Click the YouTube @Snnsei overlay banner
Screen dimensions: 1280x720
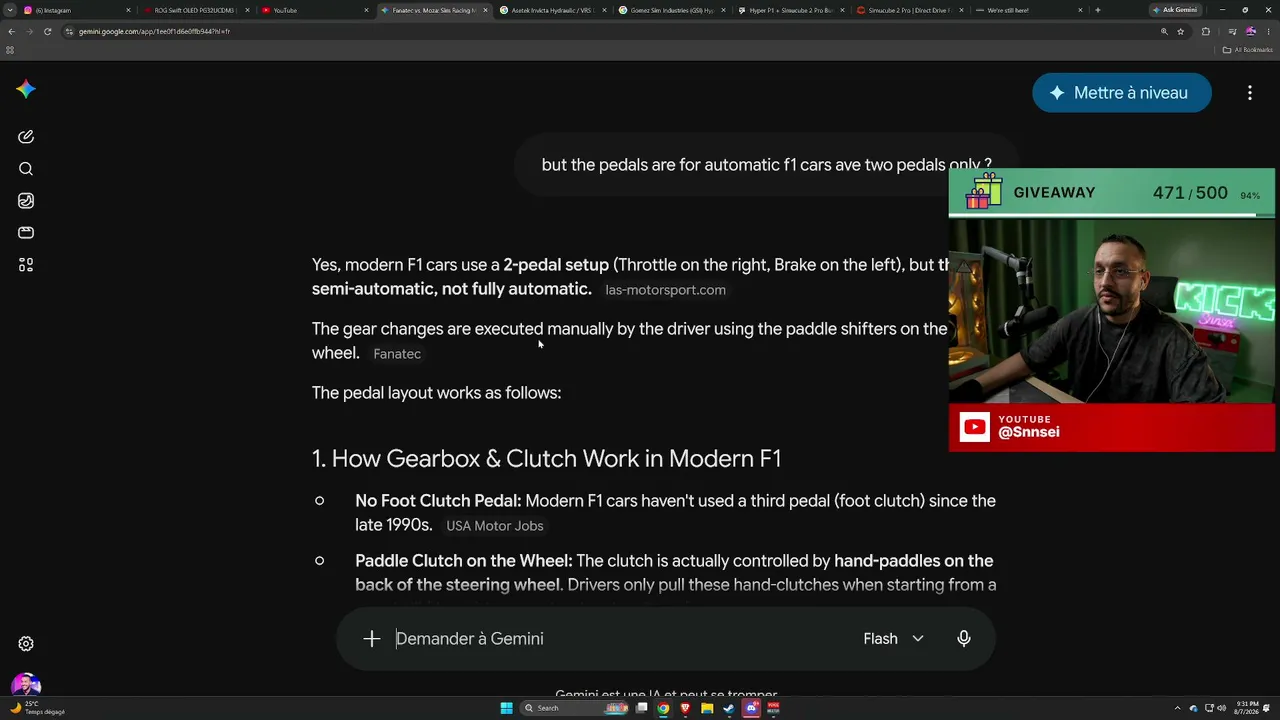coord(1112,427)
